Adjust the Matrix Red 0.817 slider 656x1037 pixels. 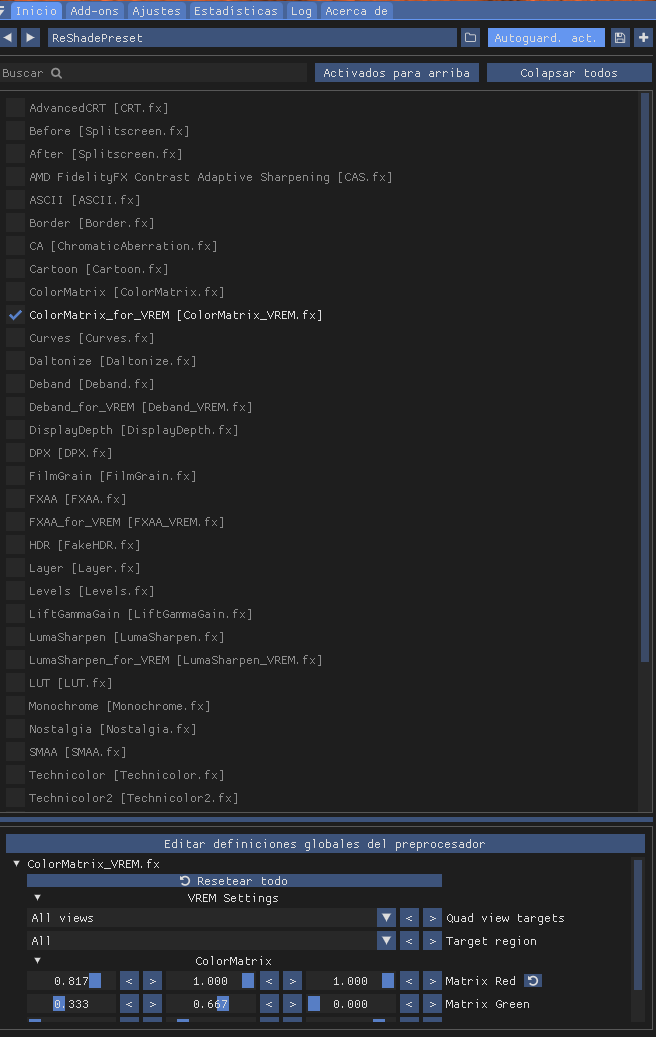pyautogui.click(x=71, y=981)
